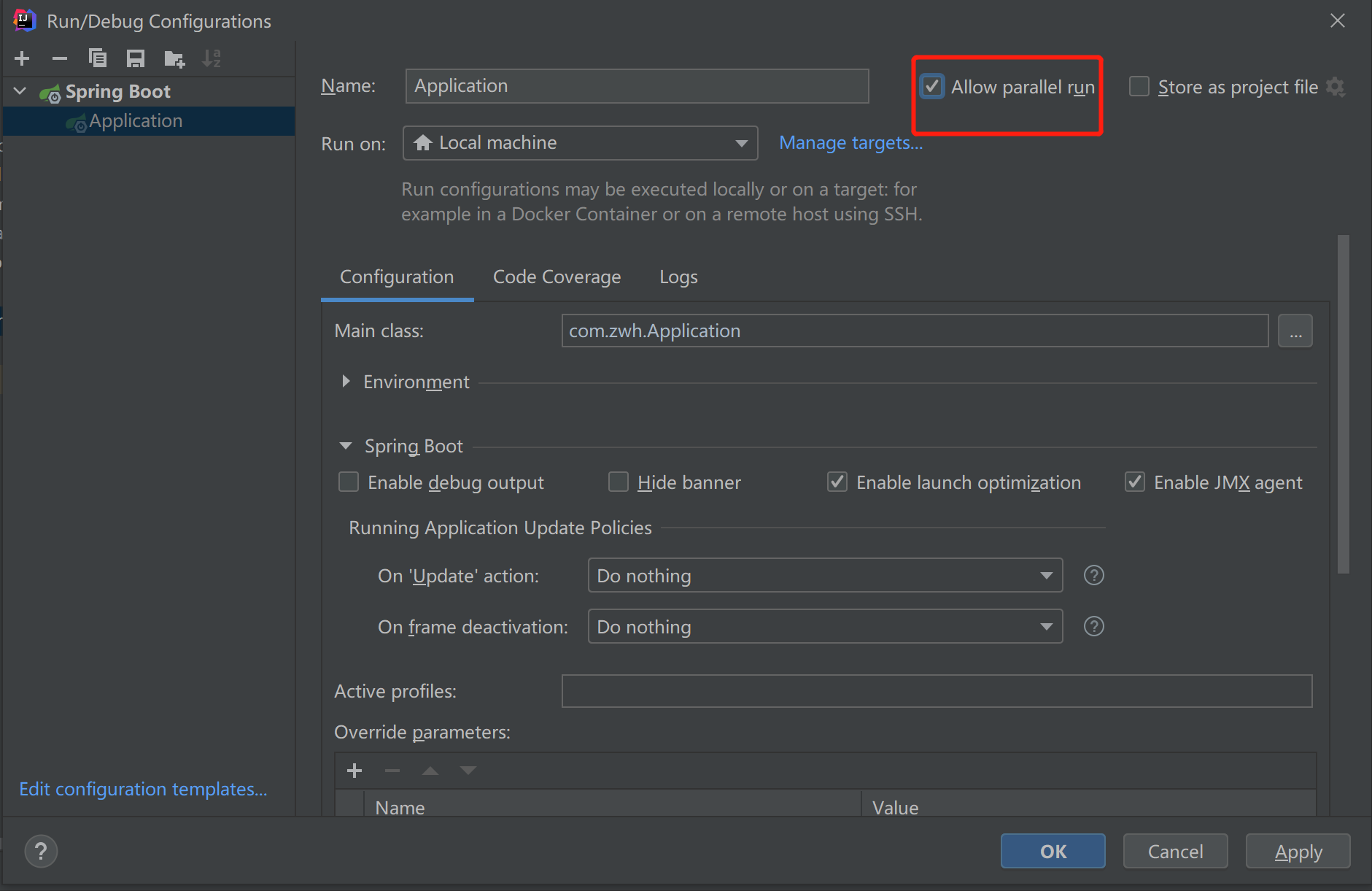Switch to the Code Coverage tab
Image resolution: width=1372 pixels, height=891 pixels.
pyautogui.click(x=557, y=277)
